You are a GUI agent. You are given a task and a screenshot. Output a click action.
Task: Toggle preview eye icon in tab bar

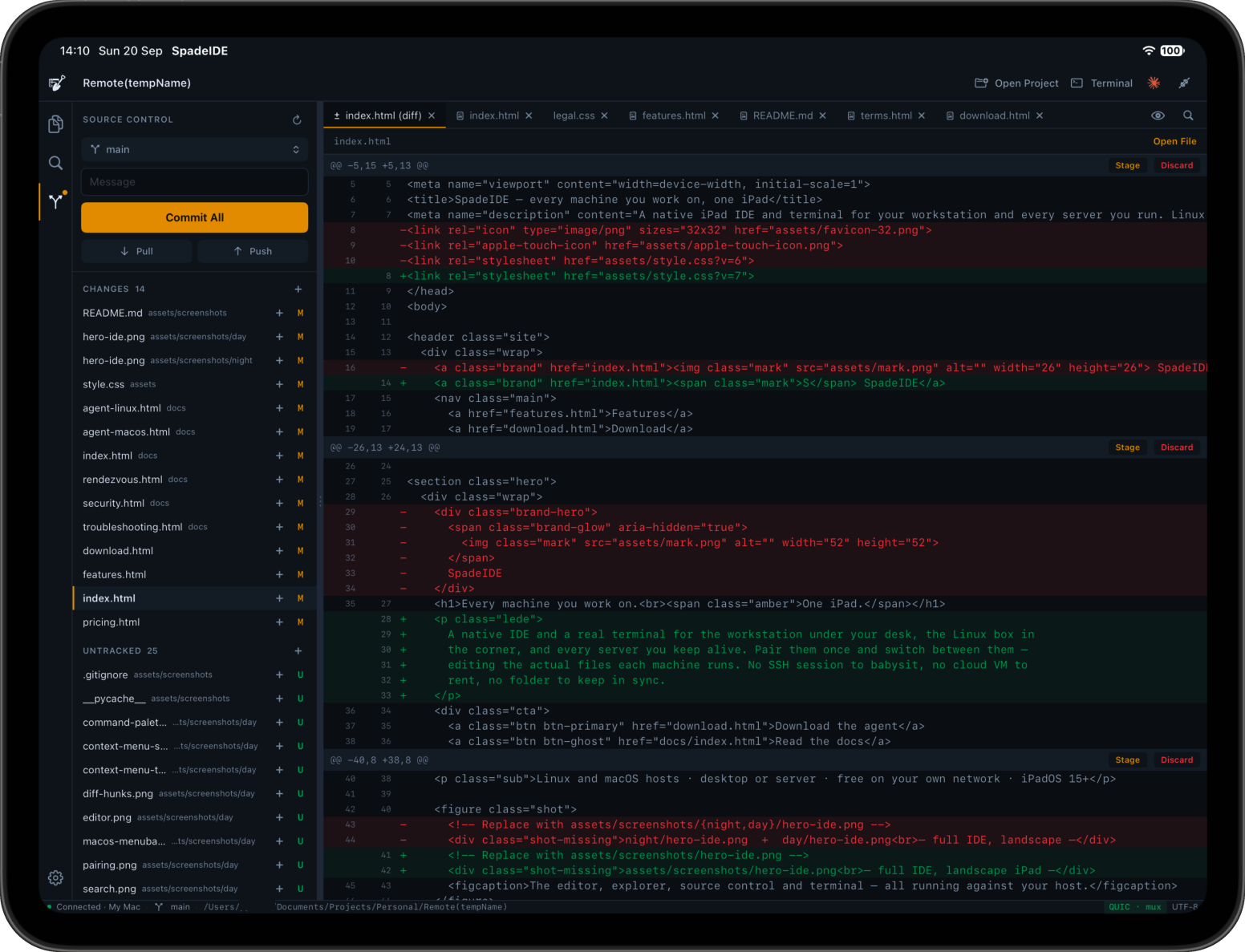pos(1158,115)
